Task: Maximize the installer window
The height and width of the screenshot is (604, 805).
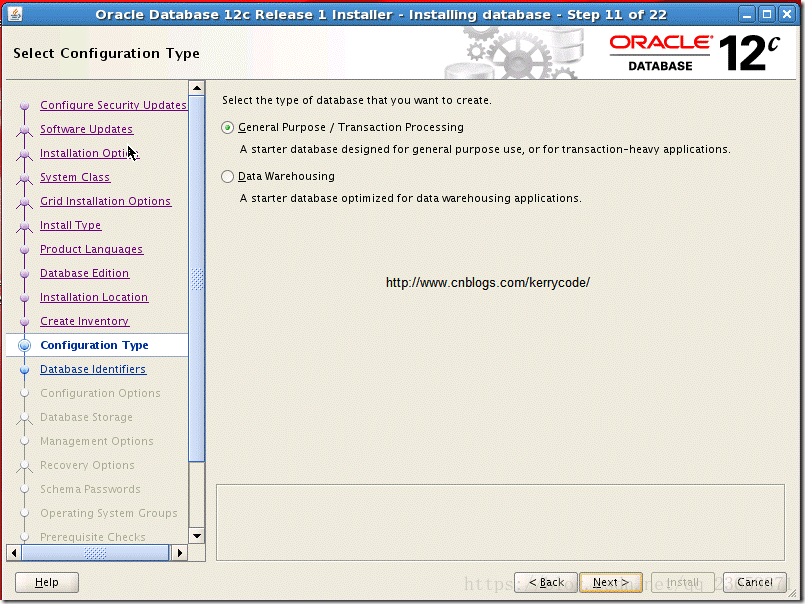Action: coord(766,14)
